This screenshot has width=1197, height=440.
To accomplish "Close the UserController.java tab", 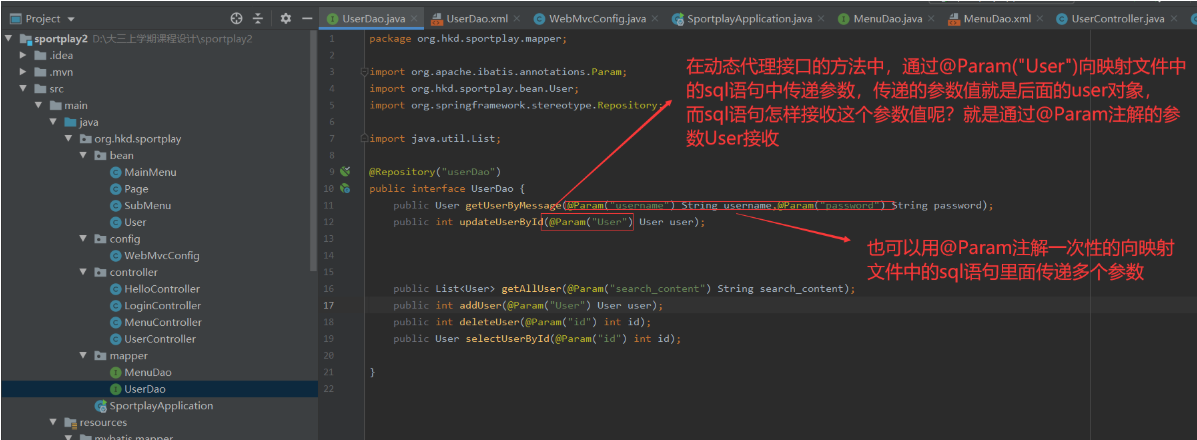I will [x=1174, y=18].
